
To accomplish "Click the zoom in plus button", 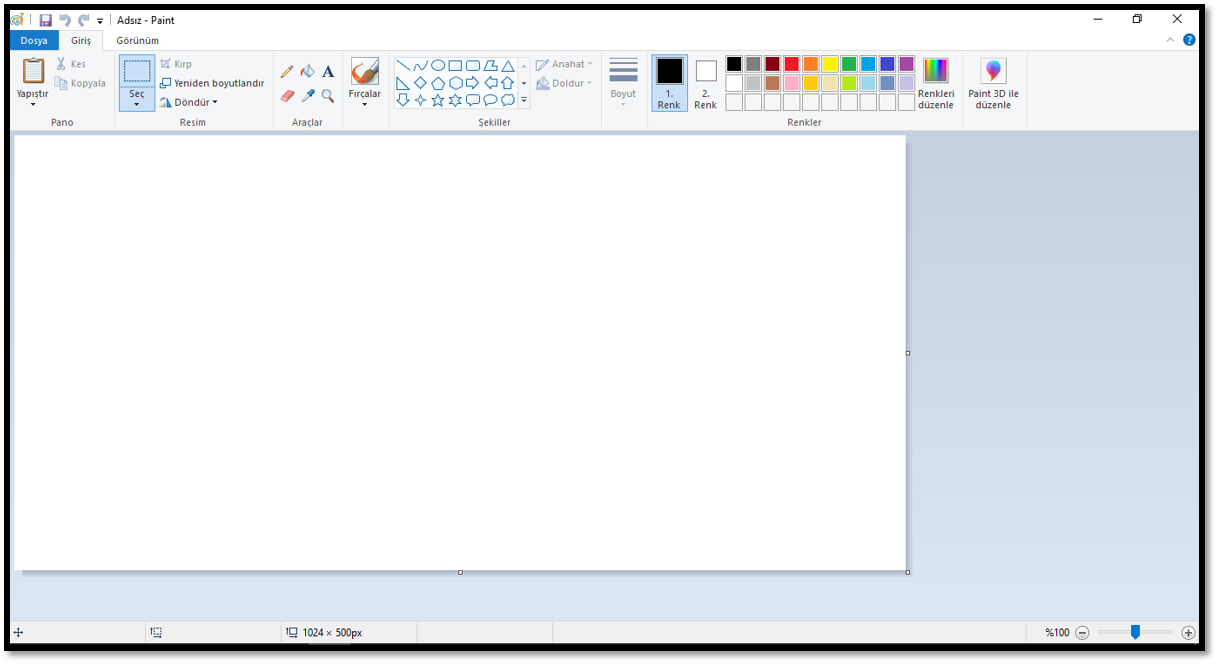I will click(x=1188, y=632).
